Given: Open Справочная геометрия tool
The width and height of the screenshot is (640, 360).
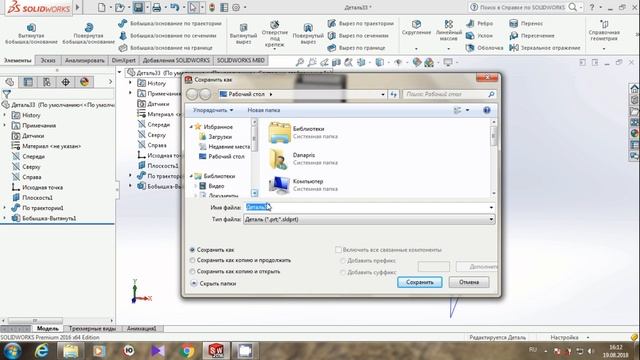Looking at the screenshot, I should tap(604, 30).
